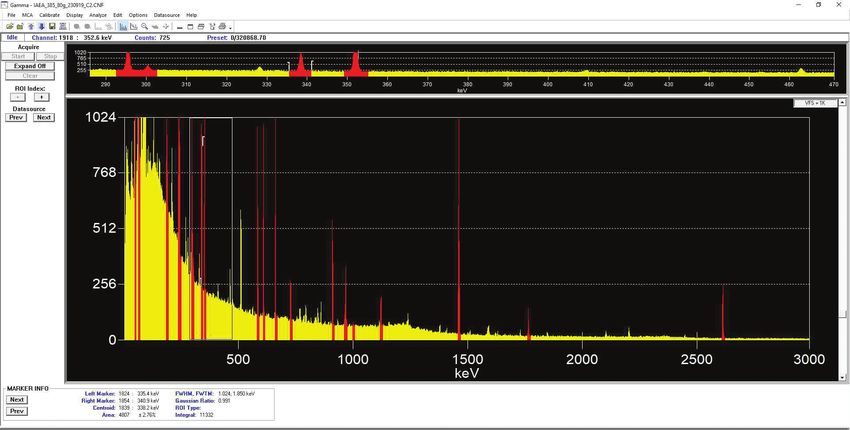Open the Datasource menu in menu bar
The width and height of the screenshot is (850, 430).
[x=167, y=16]
